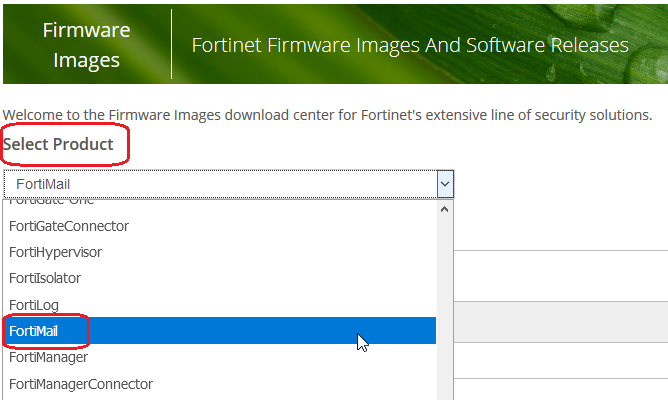Click the list scrollbar up arrow
Screen dimensions: 668x400
(445, 210)
